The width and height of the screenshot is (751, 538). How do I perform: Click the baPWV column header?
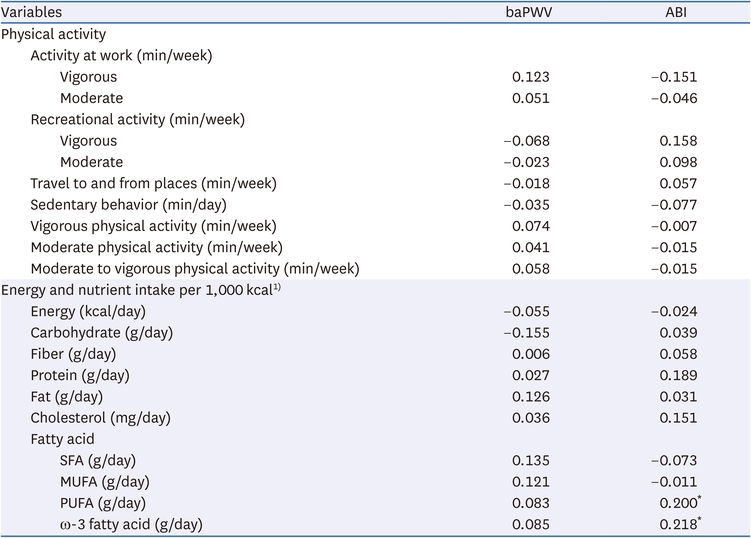pyautogui.click(x=529, y=12)
